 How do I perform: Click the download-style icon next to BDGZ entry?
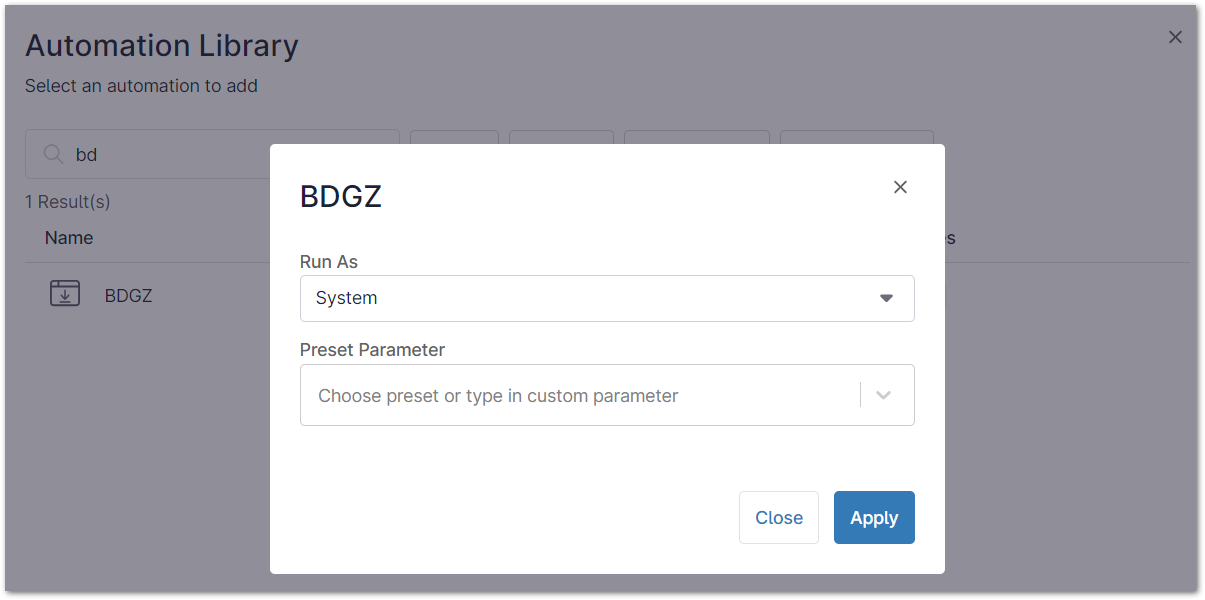pos(64,293)
